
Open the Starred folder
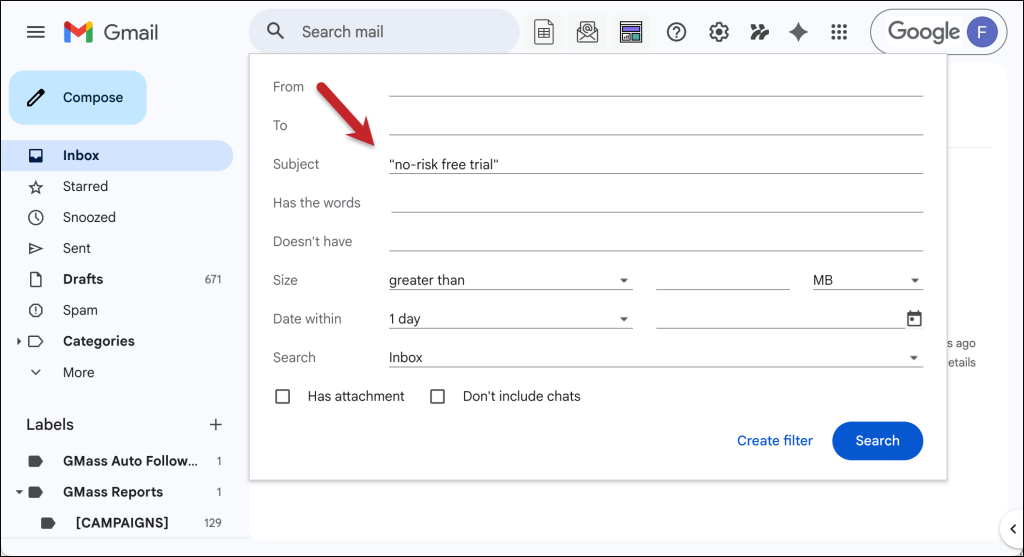pos(85,186)
